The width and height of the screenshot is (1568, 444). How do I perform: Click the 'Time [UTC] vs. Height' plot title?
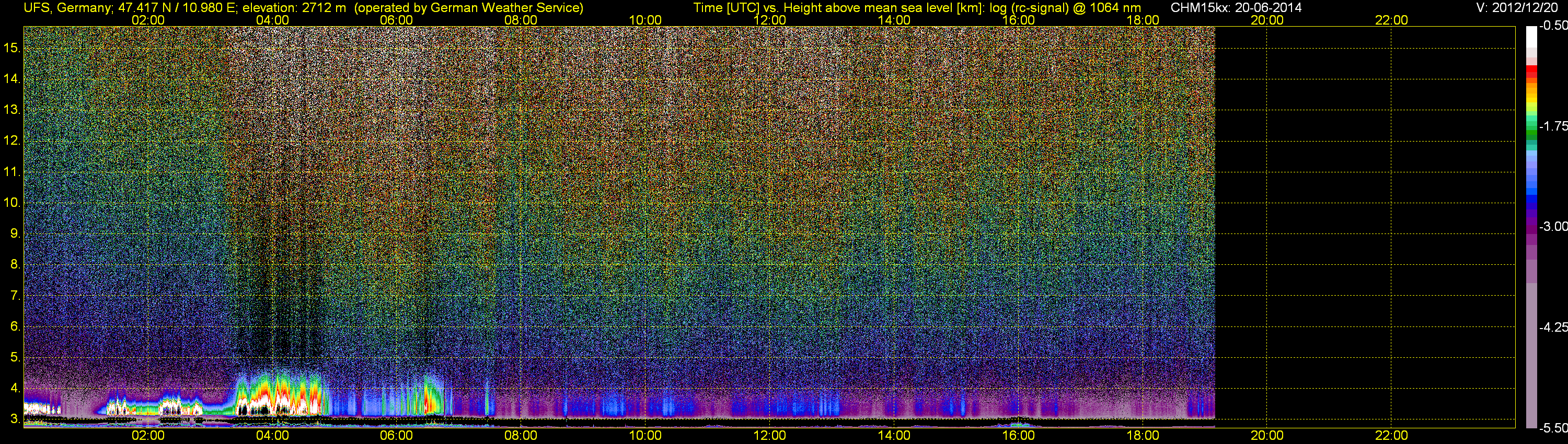click(757, 8)
